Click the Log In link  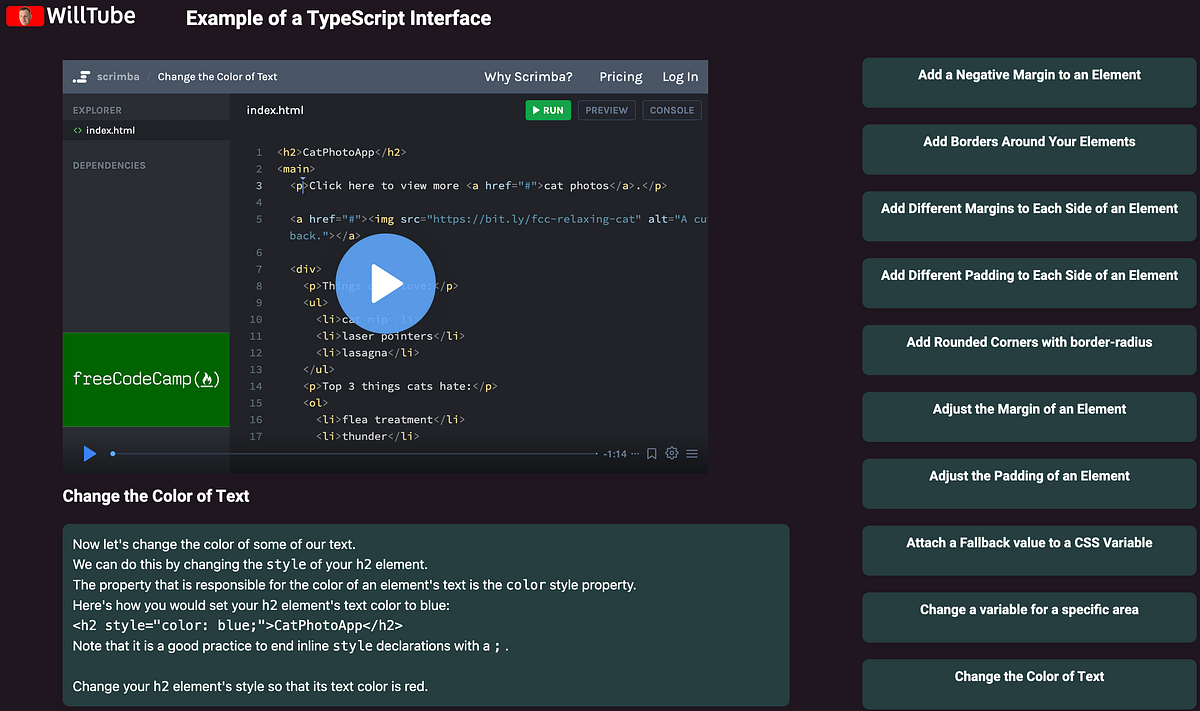click(680, 77)
